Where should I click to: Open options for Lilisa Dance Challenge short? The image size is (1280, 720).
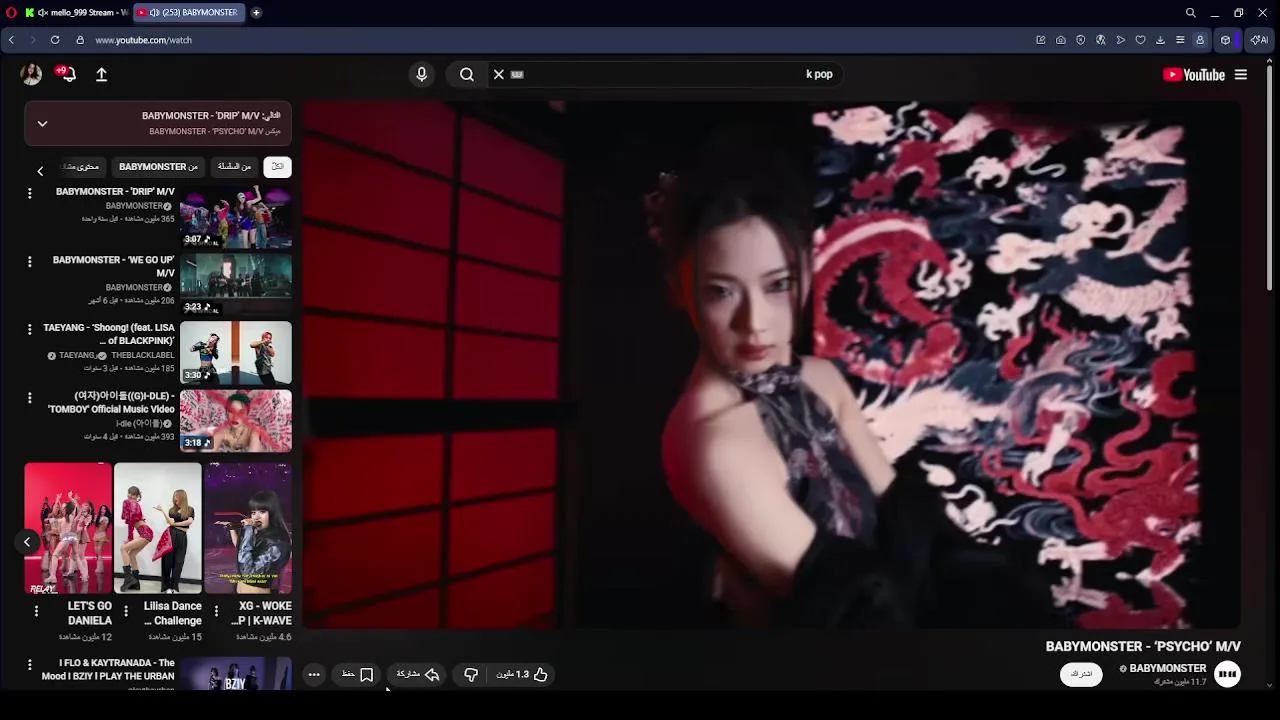coord(126,611)
